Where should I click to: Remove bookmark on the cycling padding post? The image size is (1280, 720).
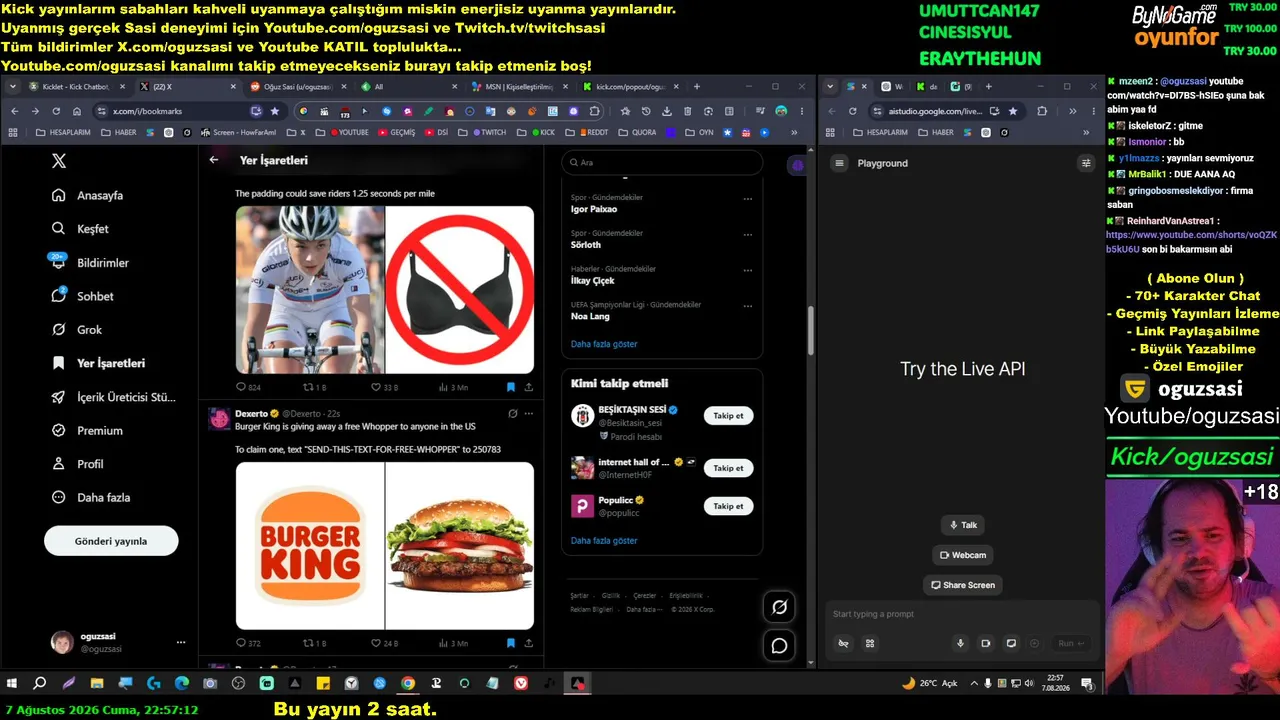click(x=510, y=387)
